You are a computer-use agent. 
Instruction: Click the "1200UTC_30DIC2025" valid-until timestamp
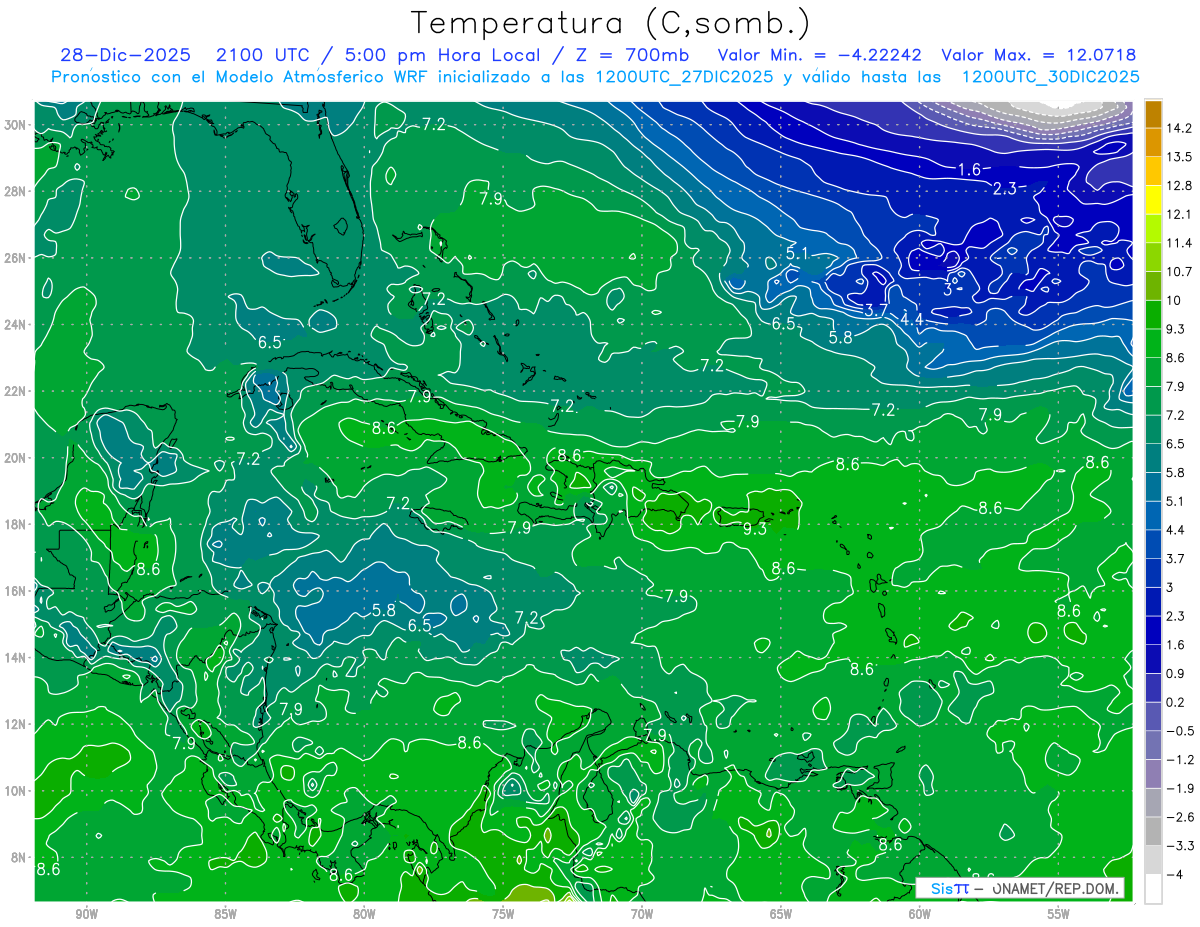[x=1050, y=77]
